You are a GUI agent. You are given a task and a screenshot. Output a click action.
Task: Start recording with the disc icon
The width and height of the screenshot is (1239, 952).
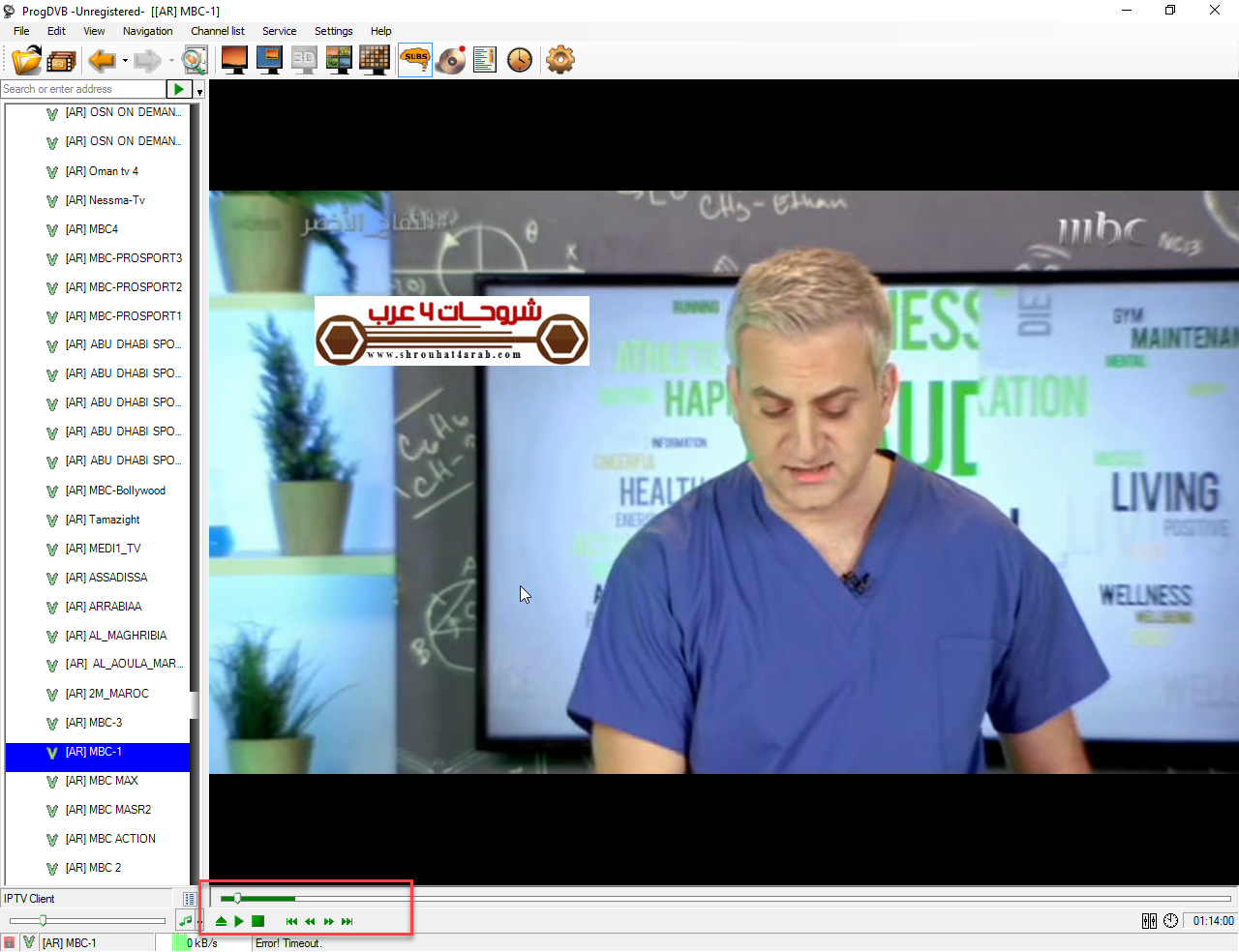451,60
